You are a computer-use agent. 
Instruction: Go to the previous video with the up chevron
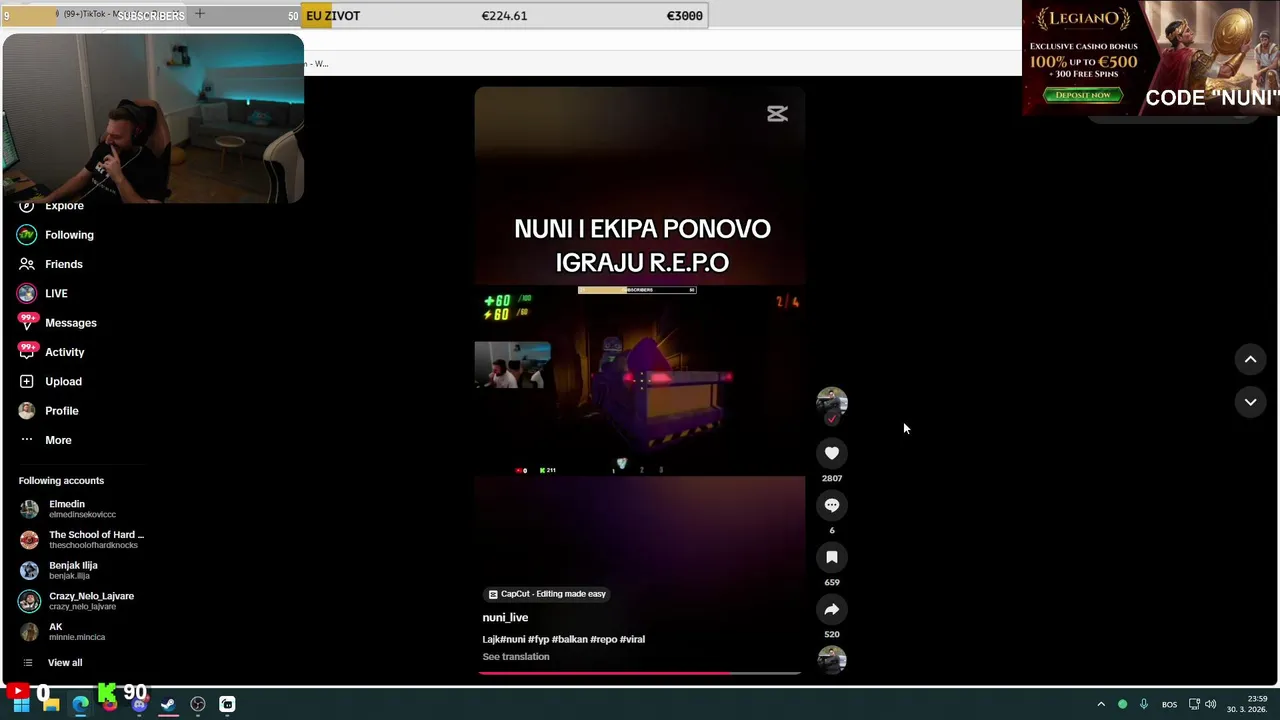pos(1250,359)
